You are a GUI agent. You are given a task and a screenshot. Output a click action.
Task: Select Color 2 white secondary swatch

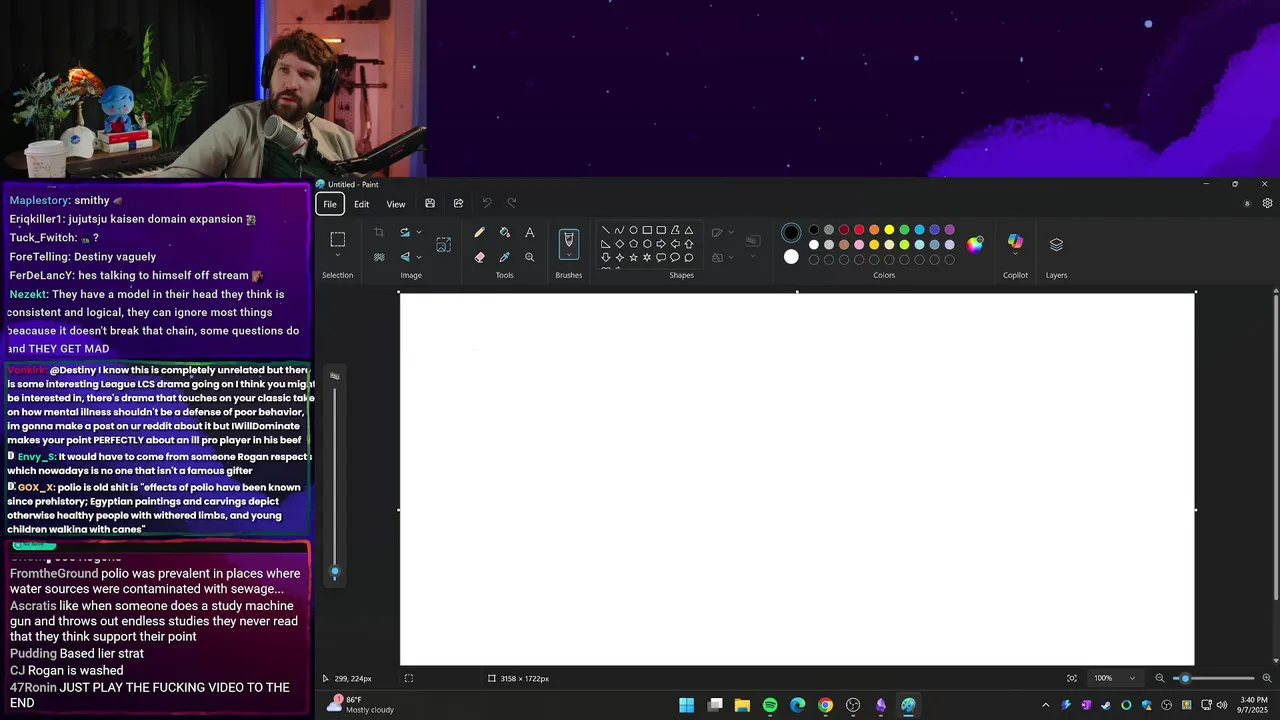[x=791, y=257]
